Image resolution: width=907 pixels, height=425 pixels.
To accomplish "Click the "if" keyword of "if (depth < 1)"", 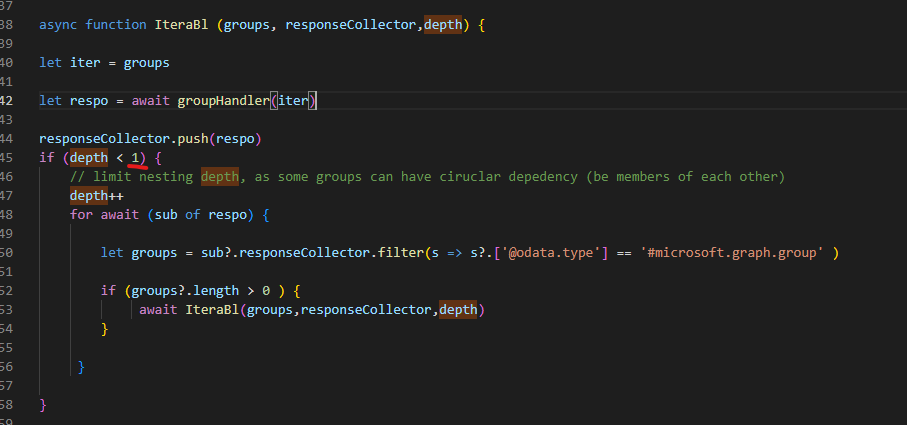I will point(47,157).
